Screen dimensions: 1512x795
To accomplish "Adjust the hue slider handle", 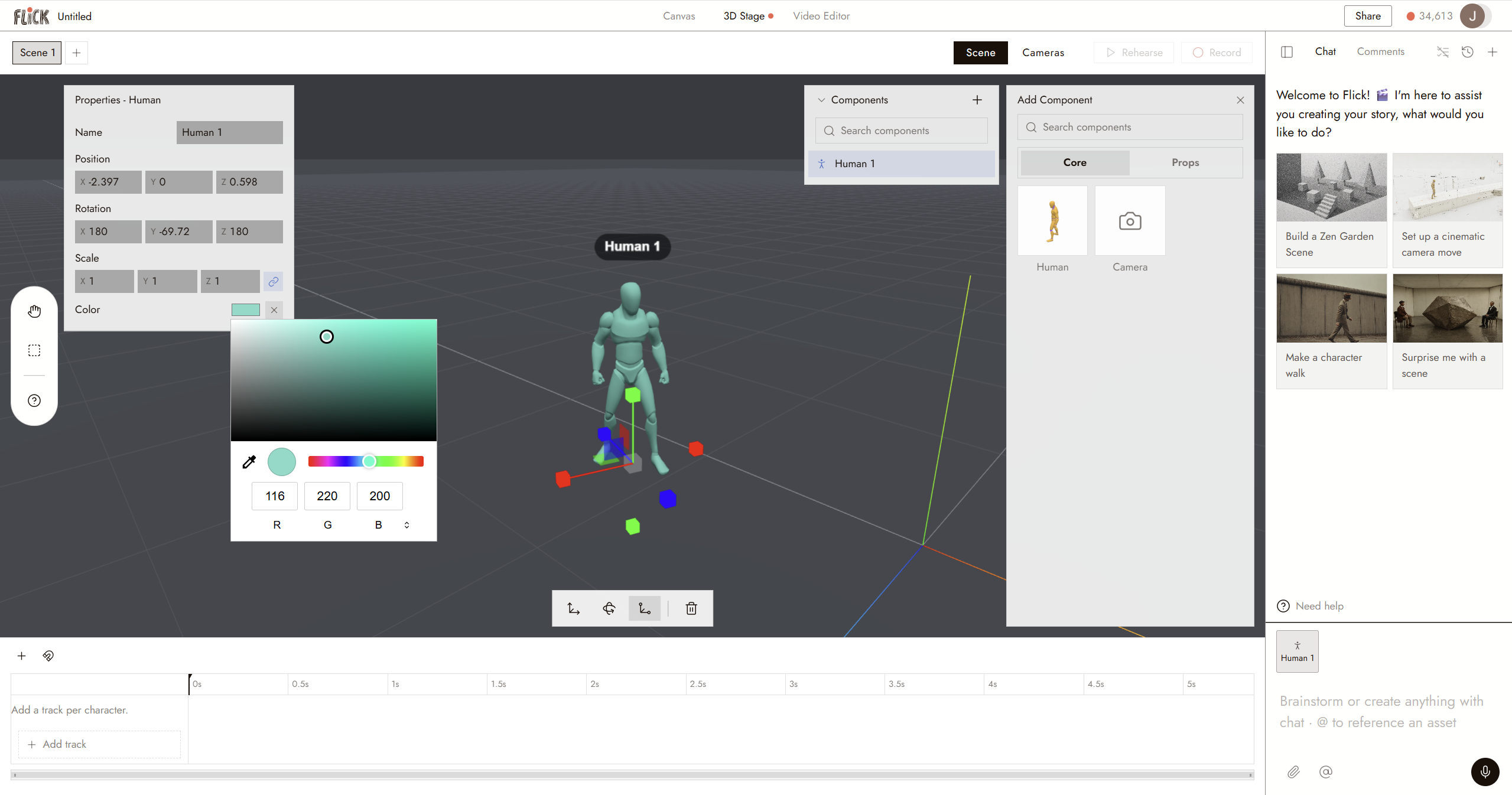I will click(369, 461).
